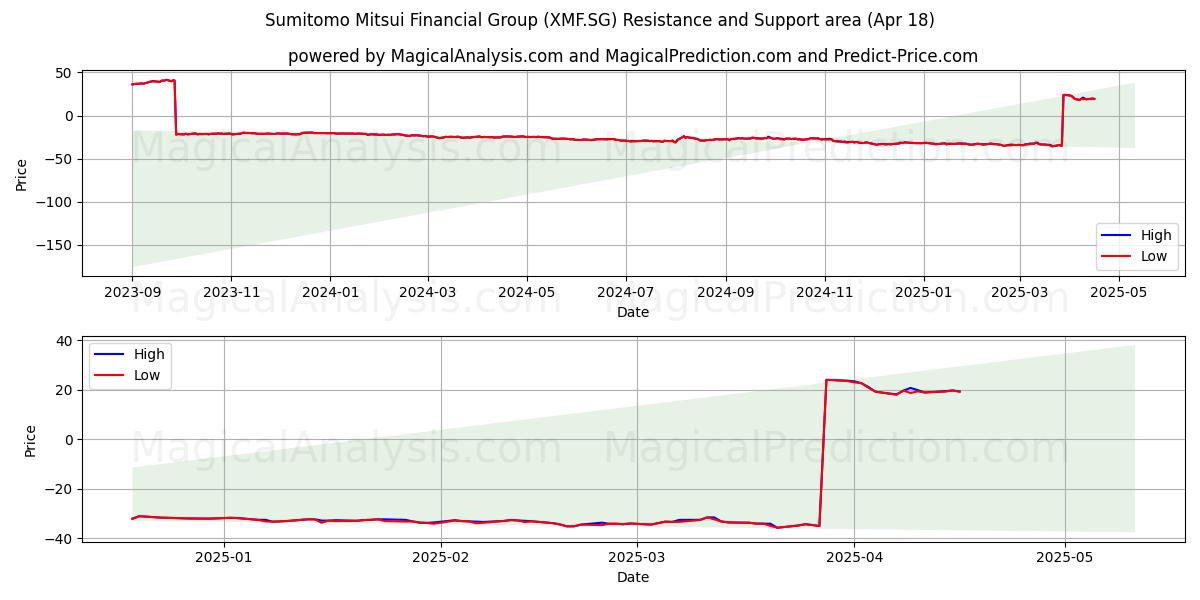Viewport: 1200px width, 600px height.
Task: Click the 2023-11 date tick label
Action: pos(231,293)
